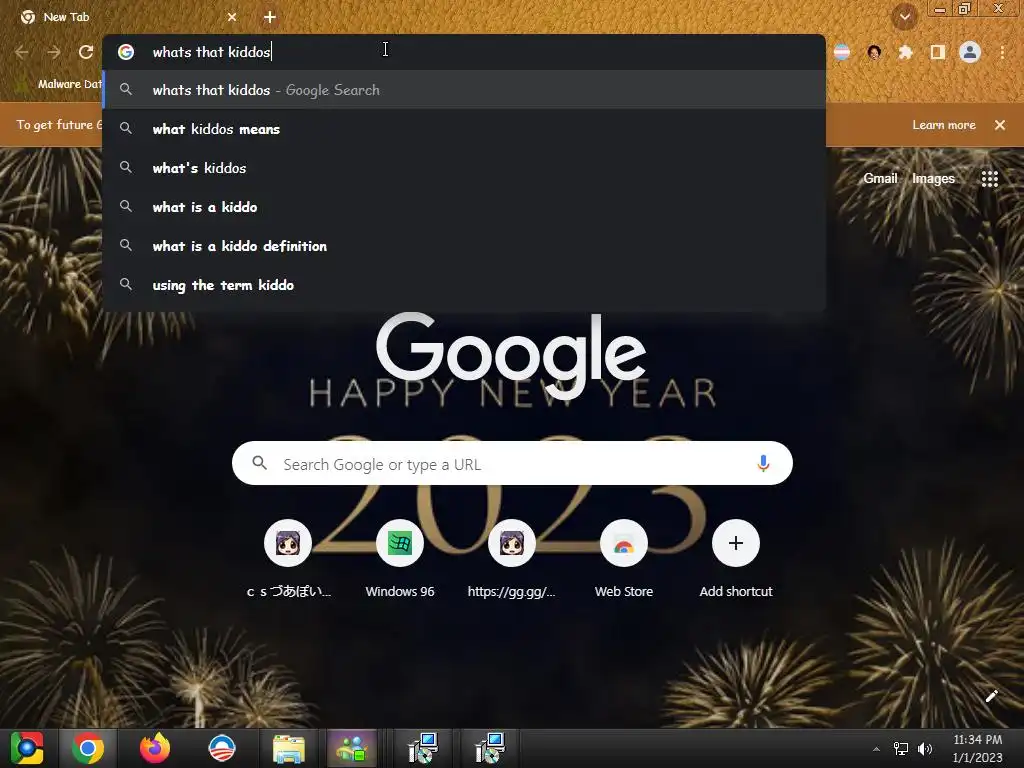1024x768 pixels.
Task: Select suggestion 'using the term kiddo'
Action: point(464,285)
